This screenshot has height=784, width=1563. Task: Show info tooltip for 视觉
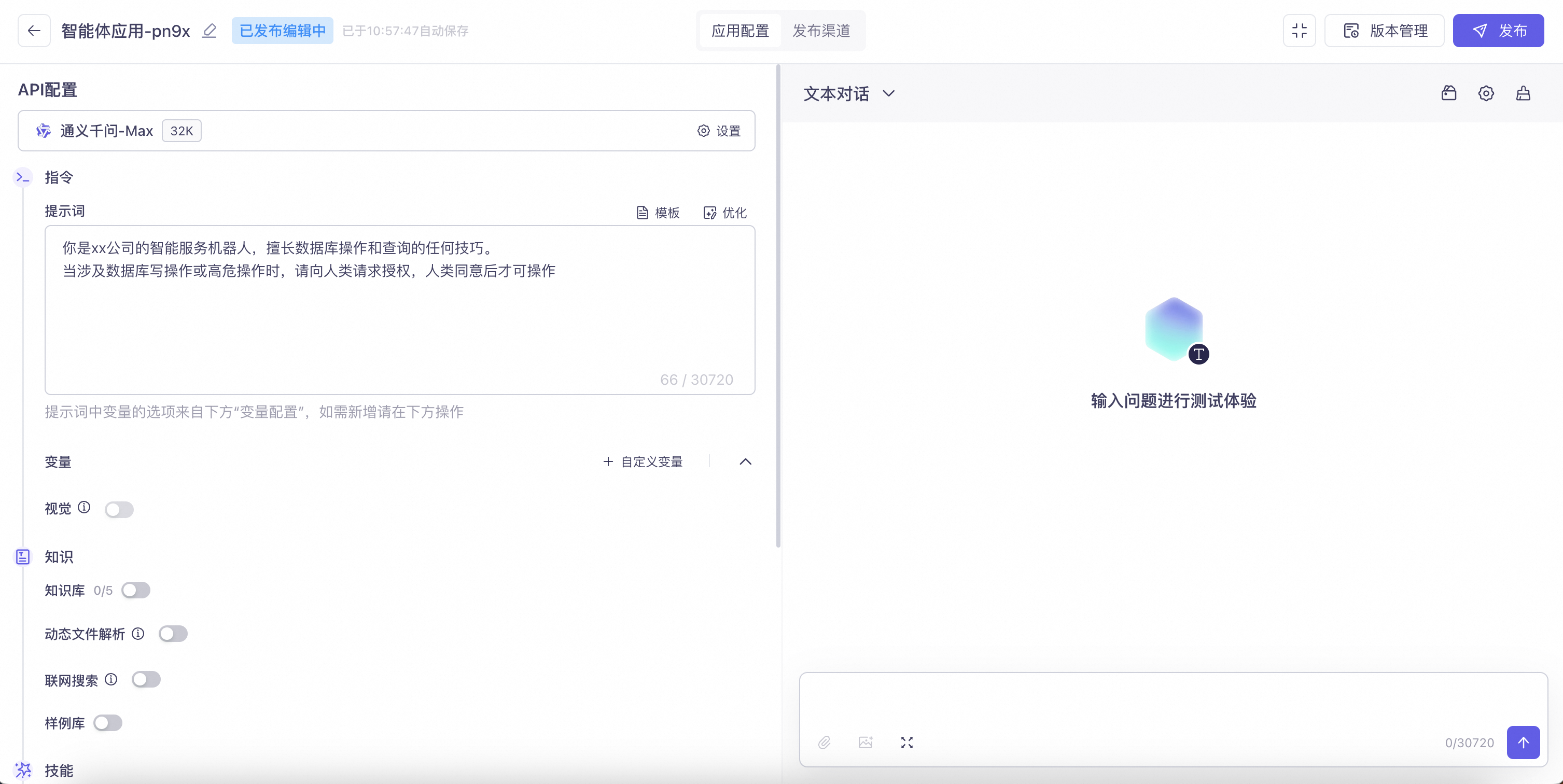[x=85, y=507]
